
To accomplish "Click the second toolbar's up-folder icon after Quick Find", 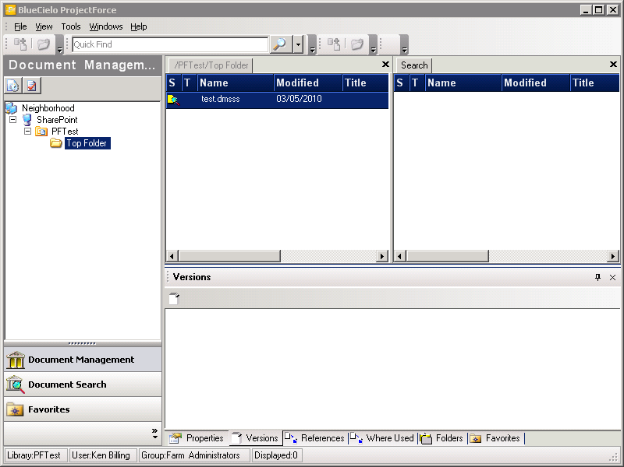I will [x=333, y=44].
